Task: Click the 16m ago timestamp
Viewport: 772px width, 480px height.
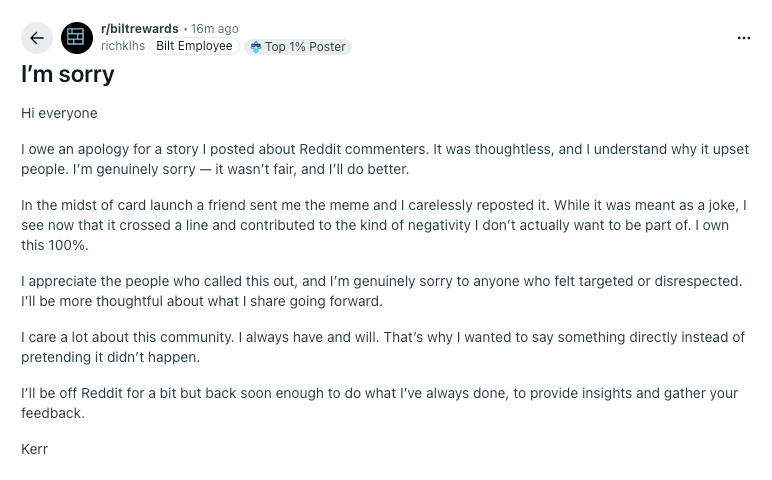Action: coord(215,29)
